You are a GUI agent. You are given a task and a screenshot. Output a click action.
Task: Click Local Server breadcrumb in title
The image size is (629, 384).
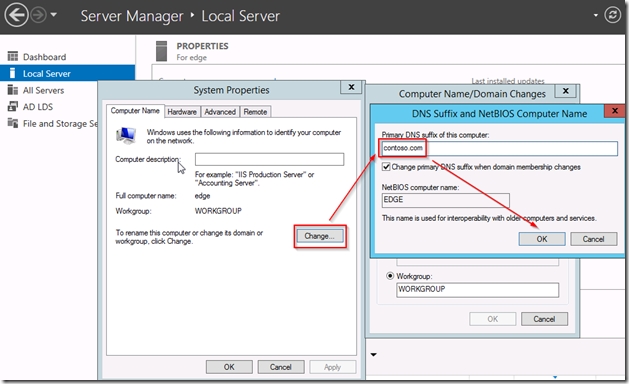point(240,16)
